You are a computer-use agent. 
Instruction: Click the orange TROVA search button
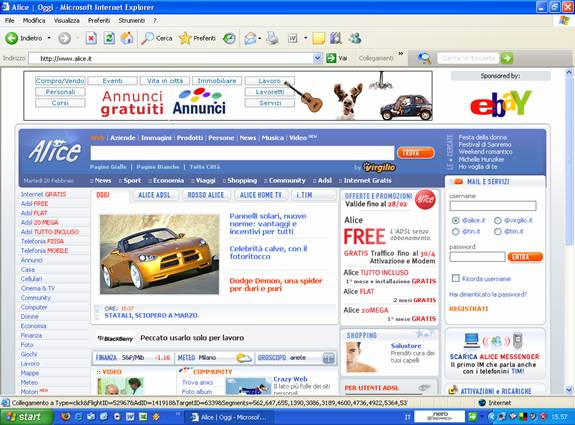415,153
